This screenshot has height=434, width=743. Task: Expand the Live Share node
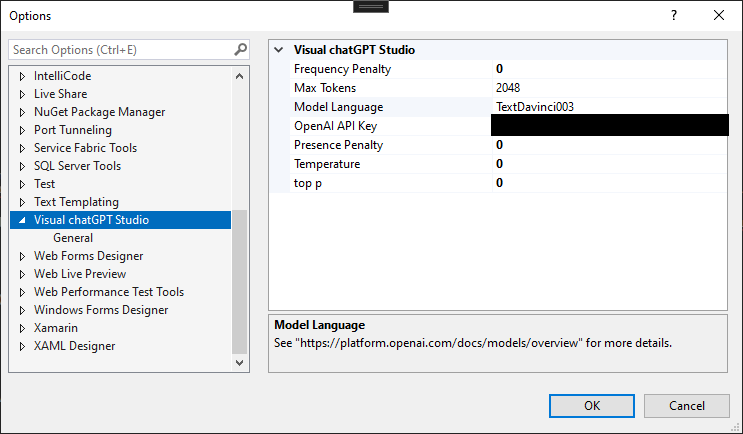tap(22, 94)
